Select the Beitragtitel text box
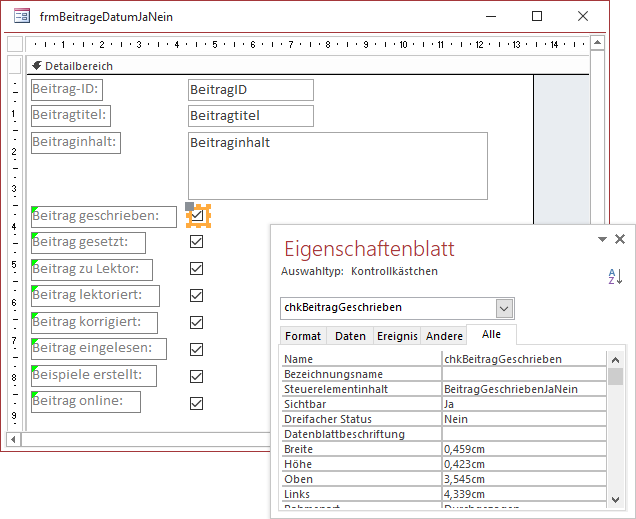The height and width of the screenshot is (519, 636). (251, 116)
